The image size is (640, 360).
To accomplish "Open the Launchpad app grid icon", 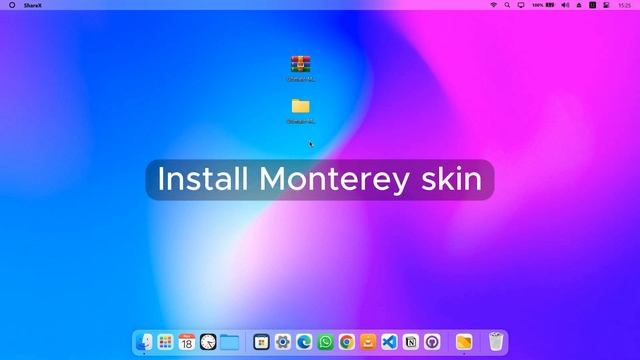I will [x=165, y=342].
